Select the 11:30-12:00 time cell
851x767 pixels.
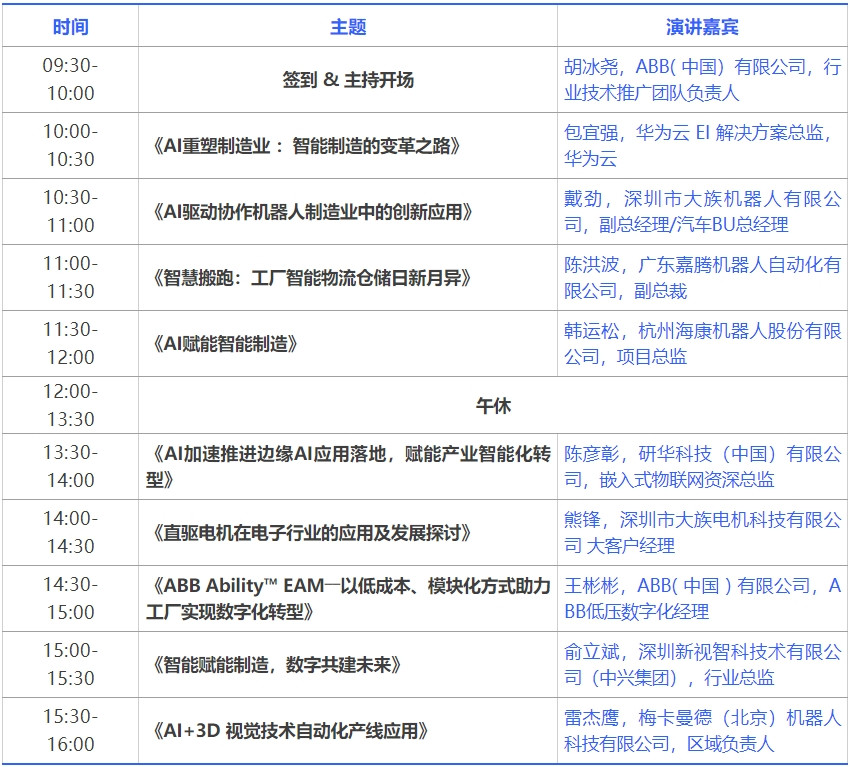click(71, 344)
